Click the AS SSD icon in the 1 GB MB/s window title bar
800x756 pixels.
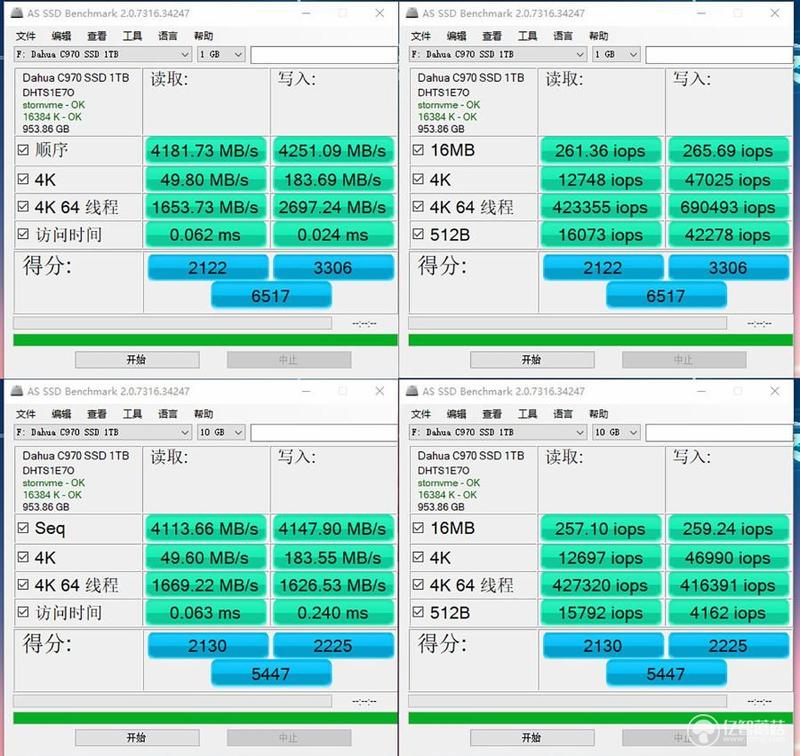(x=17, y=13)
